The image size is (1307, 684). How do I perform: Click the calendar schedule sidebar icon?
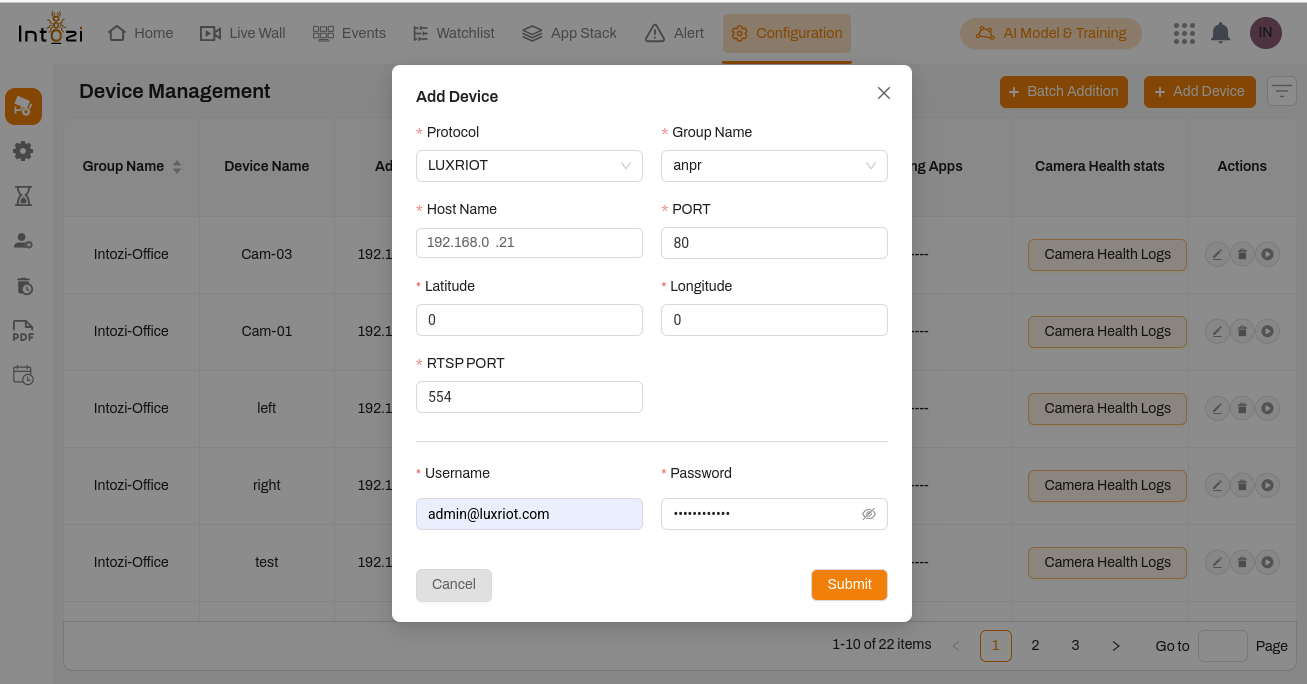(23, 375)
